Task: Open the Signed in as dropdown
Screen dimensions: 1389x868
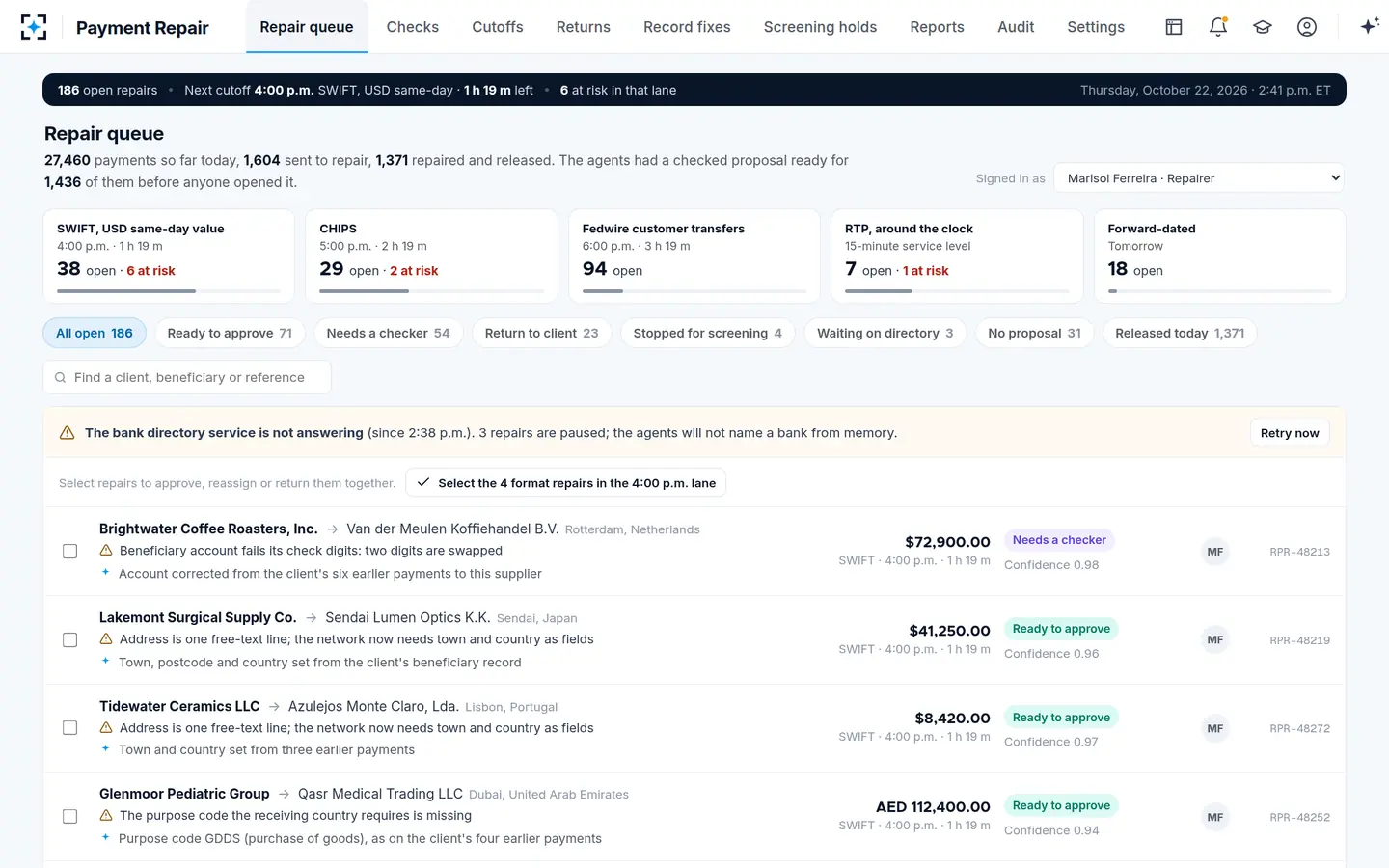Action: [1199, 178]
